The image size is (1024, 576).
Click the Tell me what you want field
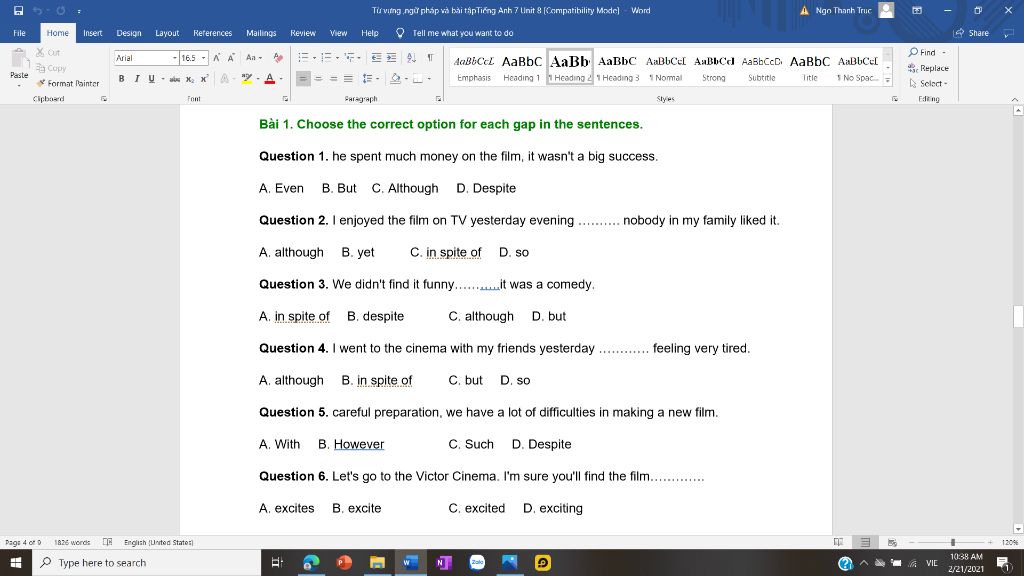tap(462, 33)
